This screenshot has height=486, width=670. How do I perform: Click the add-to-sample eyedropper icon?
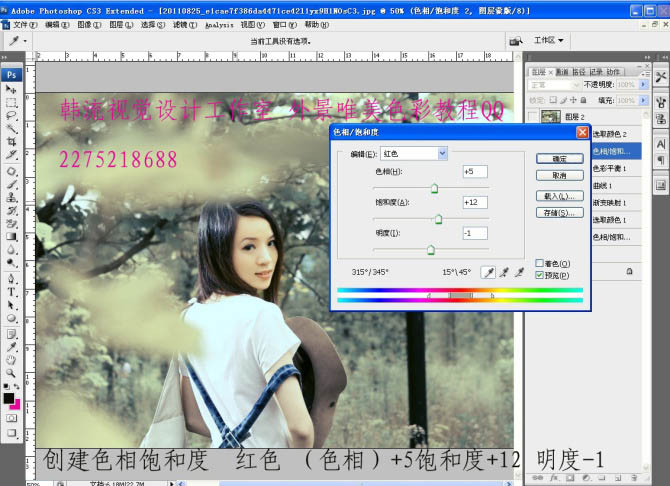click(x=504, y=272)
